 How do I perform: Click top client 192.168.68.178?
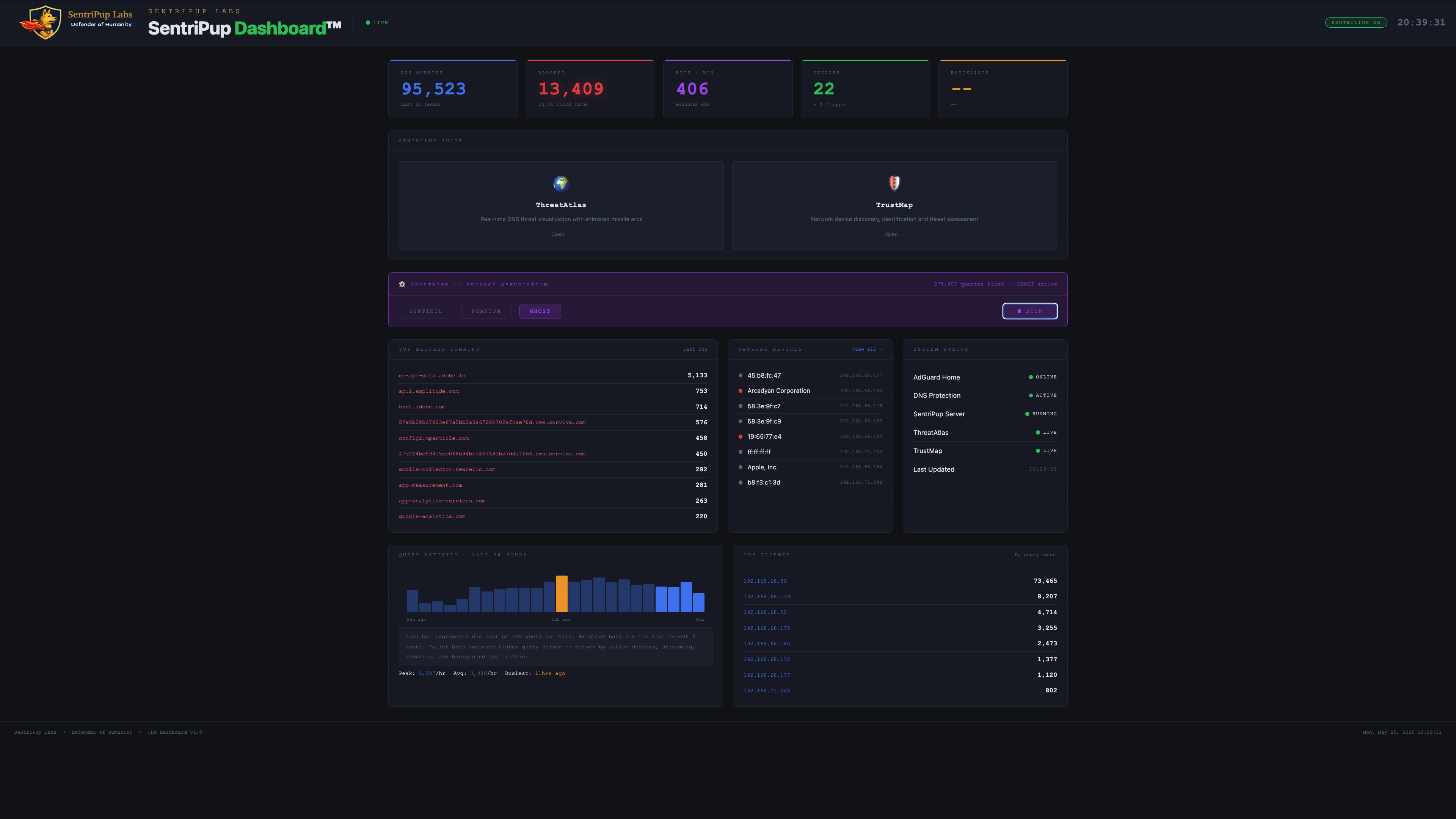[x=766, y=659]
